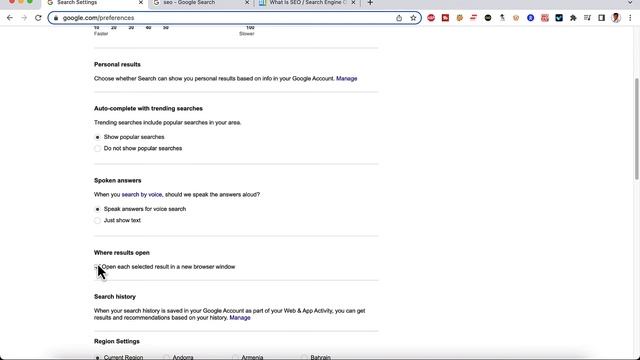Screen dimensions: 640x360
Task: Open the Chrome profile avatar
Action: point(616,18)
